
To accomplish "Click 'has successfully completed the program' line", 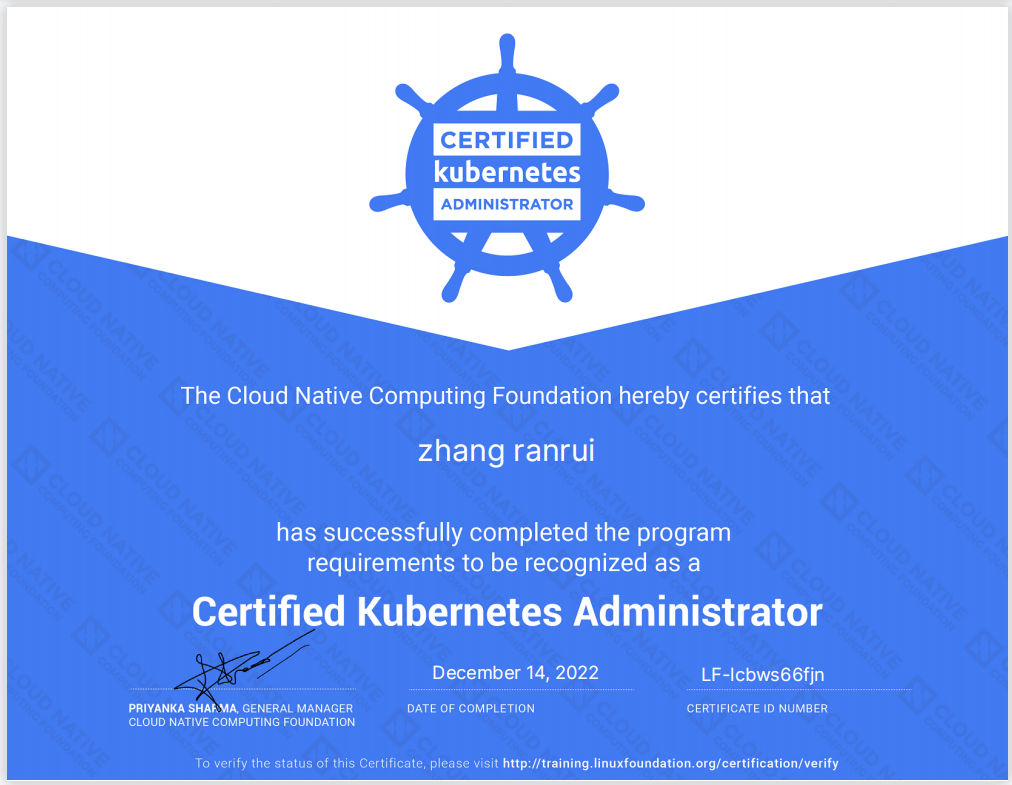I will 503,533.
